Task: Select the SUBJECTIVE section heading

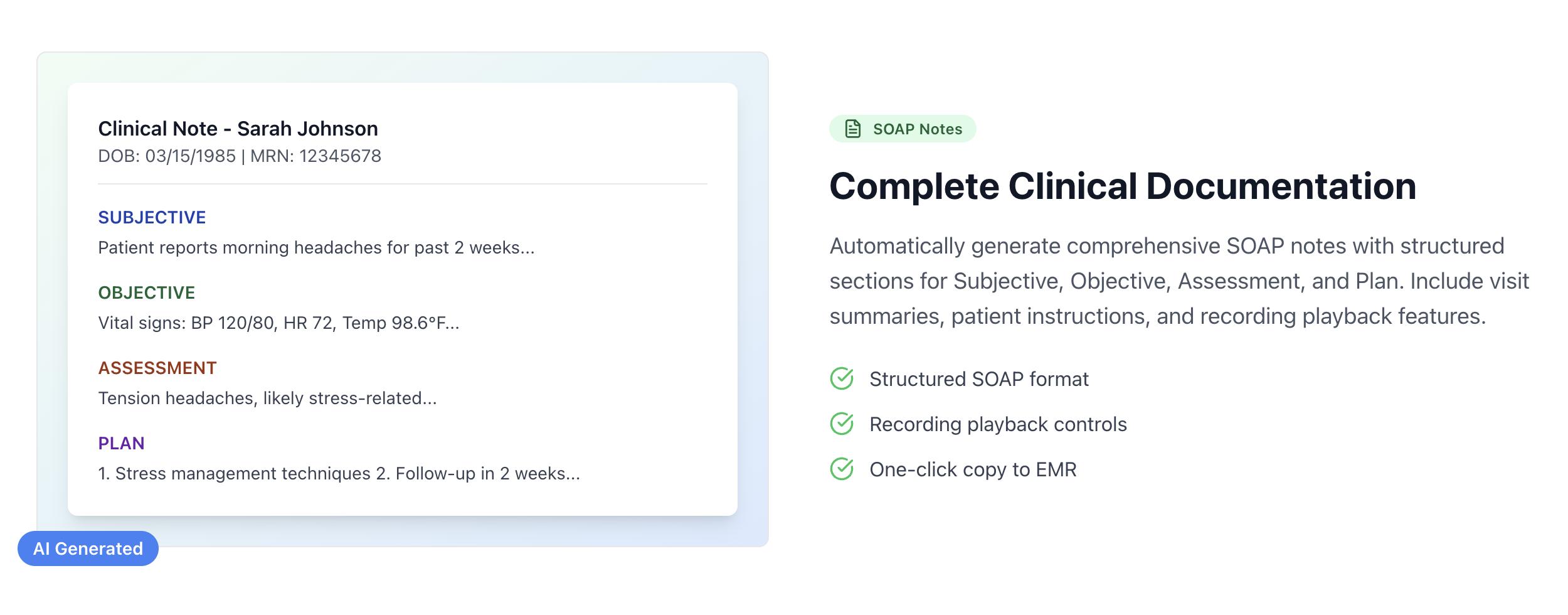Action: tap(152, 217)
